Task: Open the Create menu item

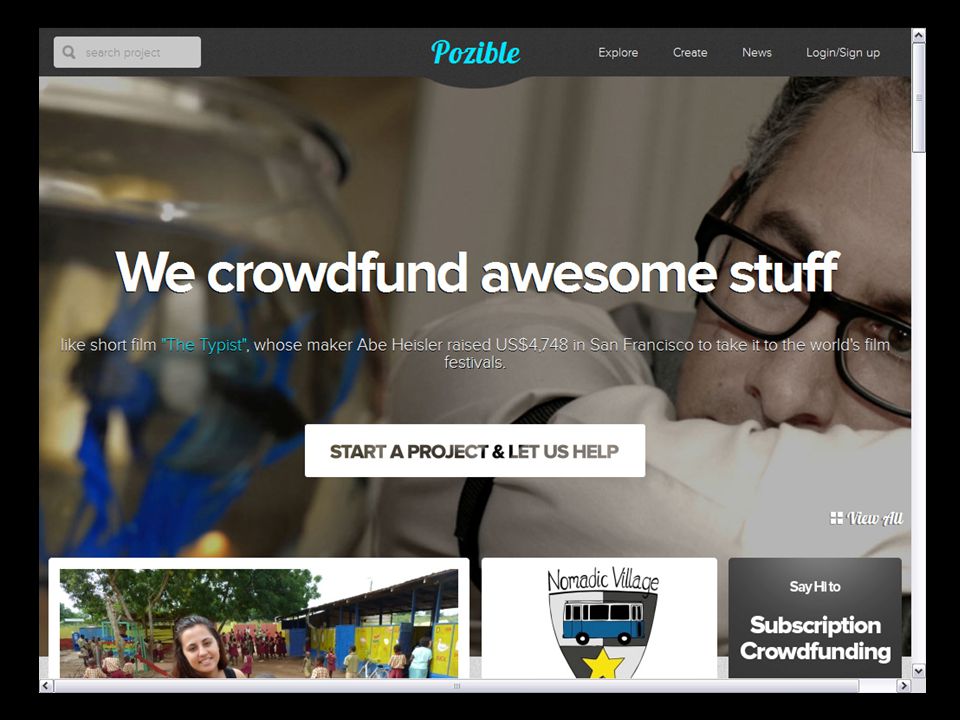Action: 690,53
